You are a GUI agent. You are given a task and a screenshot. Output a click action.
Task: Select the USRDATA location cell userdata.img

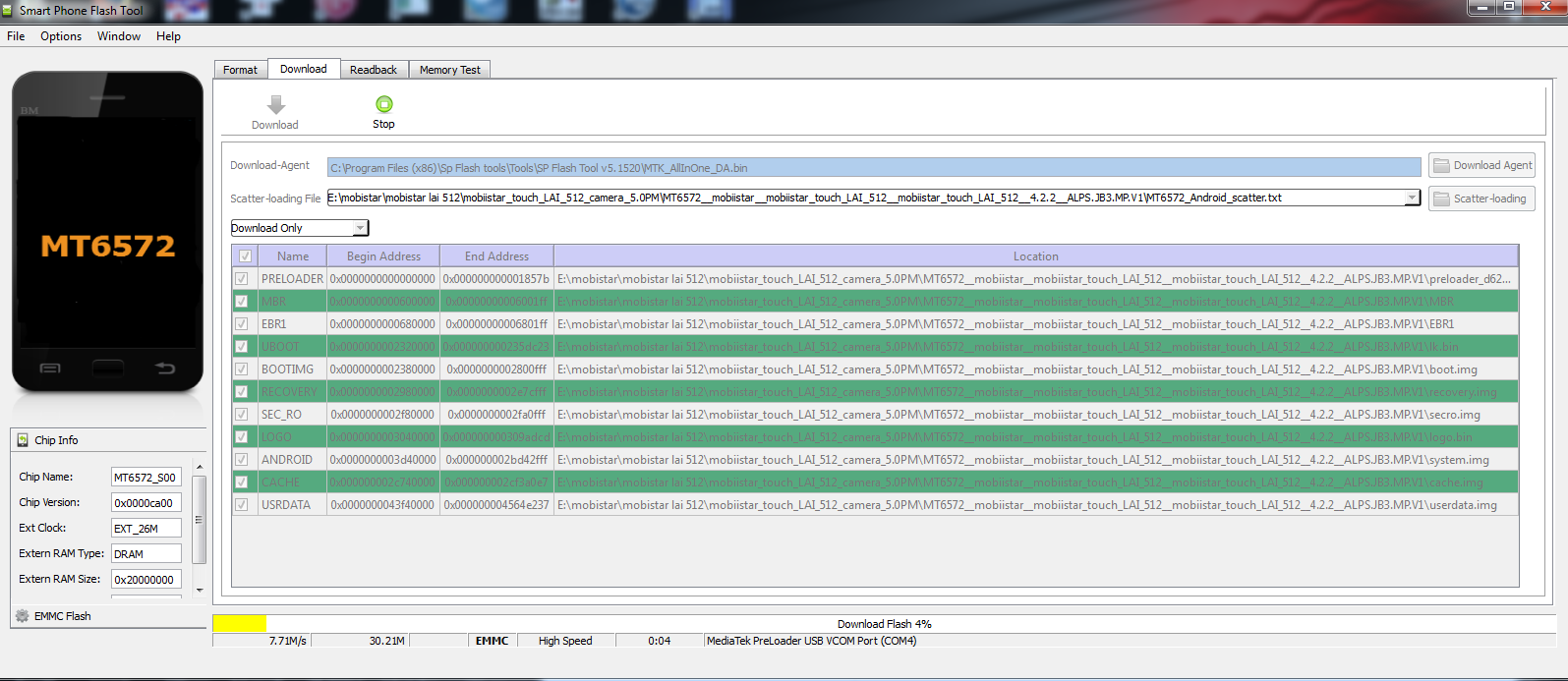tap(1036, 505)
